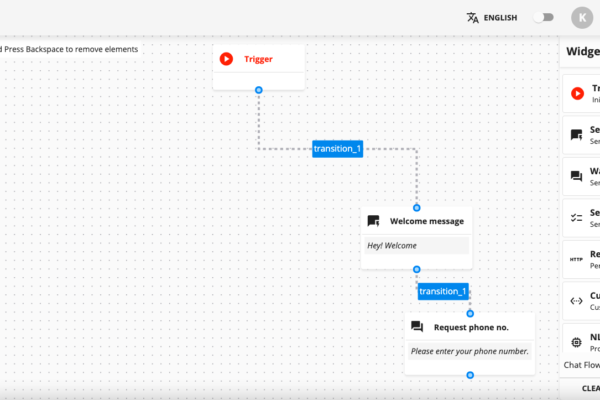Click the Trigger node's bottom connector dot
600x400 pixels.
click(259, 90)
